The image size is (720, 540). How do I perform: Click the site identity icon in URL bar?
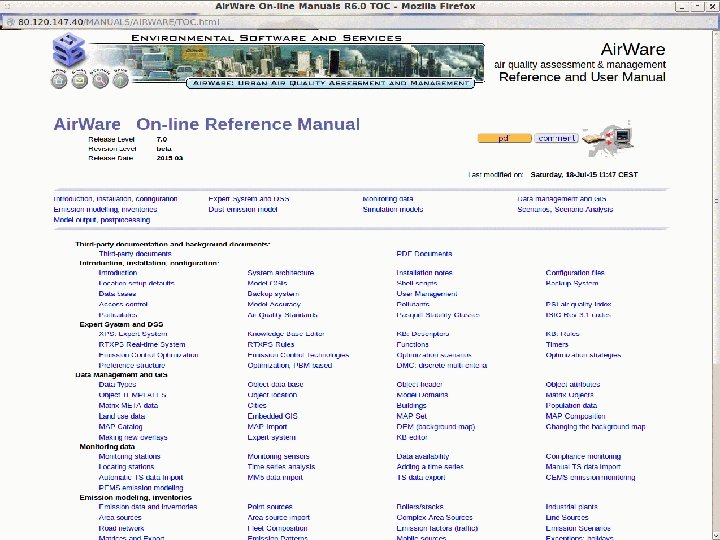[x=10, y=22]
